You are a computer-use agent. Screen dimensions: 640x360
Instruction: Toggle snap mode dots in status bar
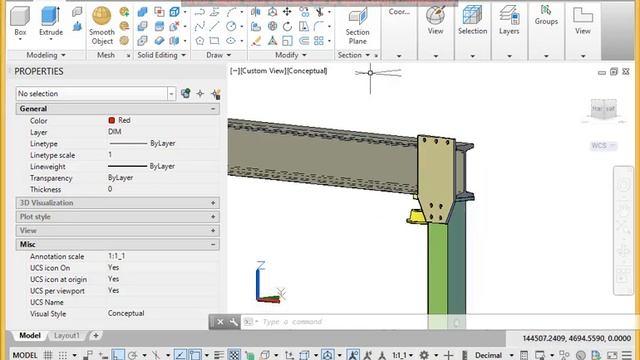(x=62, y=355)
